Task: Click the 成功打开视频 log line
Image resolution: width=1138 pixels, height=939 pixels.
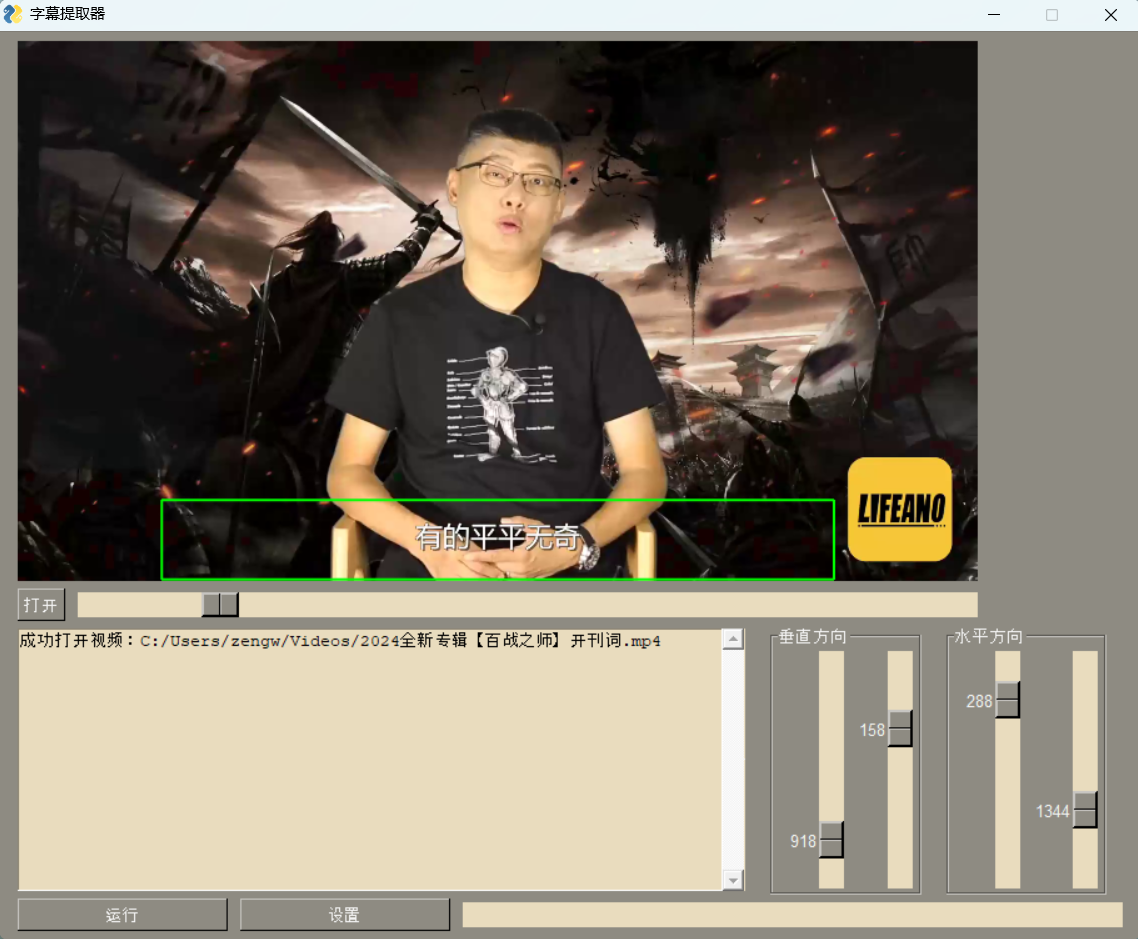Action: 340,641
